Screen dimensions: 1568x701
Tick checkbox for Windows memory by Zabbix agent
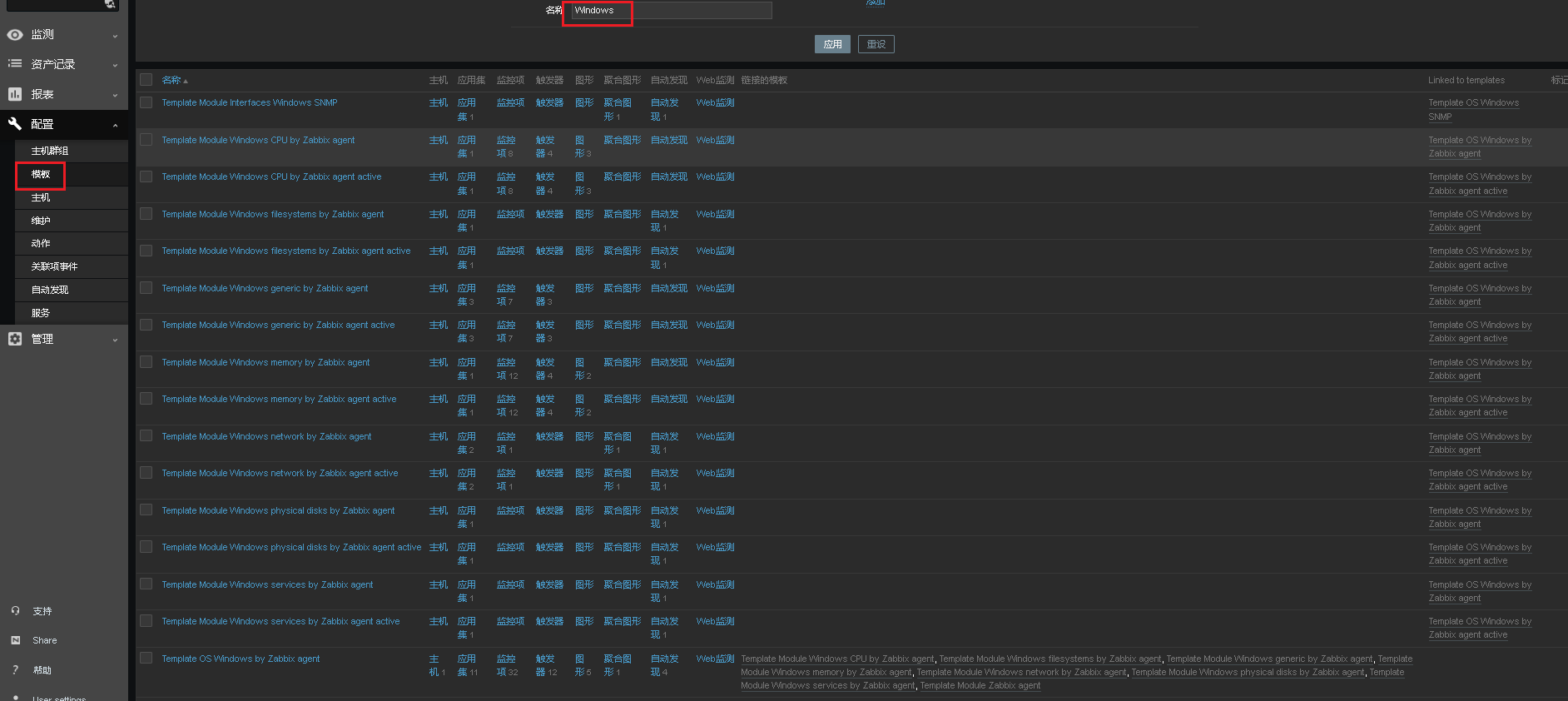[x=146, y=362]
